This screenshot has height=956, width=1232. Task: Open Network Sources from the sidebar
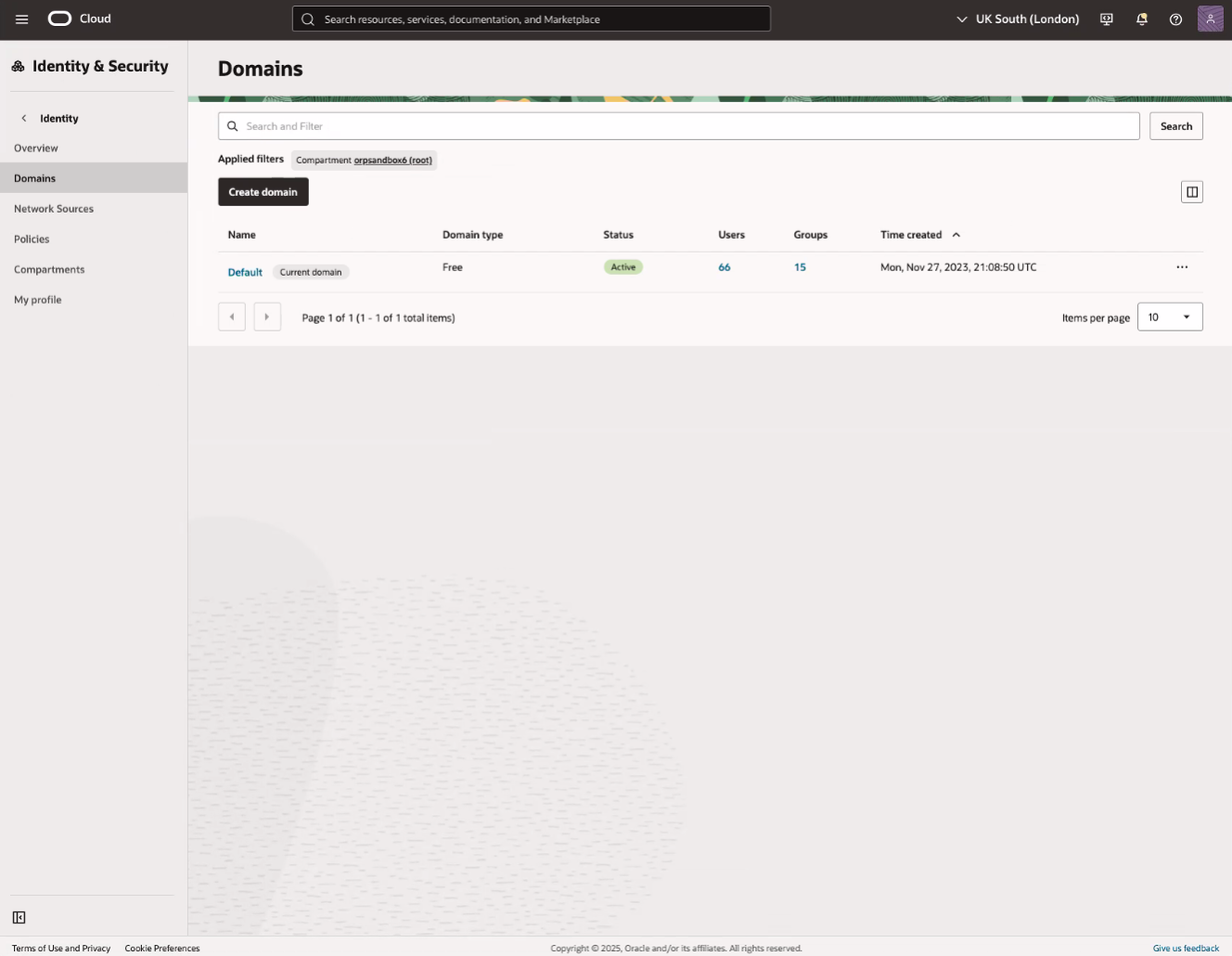click(53, 208)
